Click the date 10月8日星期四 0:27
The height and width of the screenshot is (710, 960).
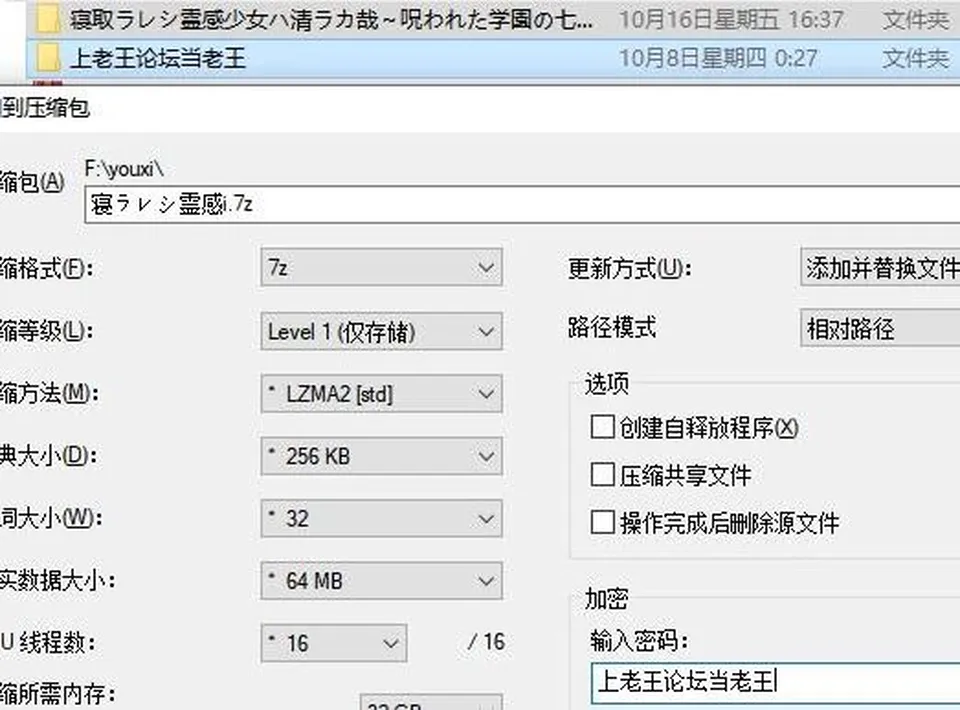[718, 59]
